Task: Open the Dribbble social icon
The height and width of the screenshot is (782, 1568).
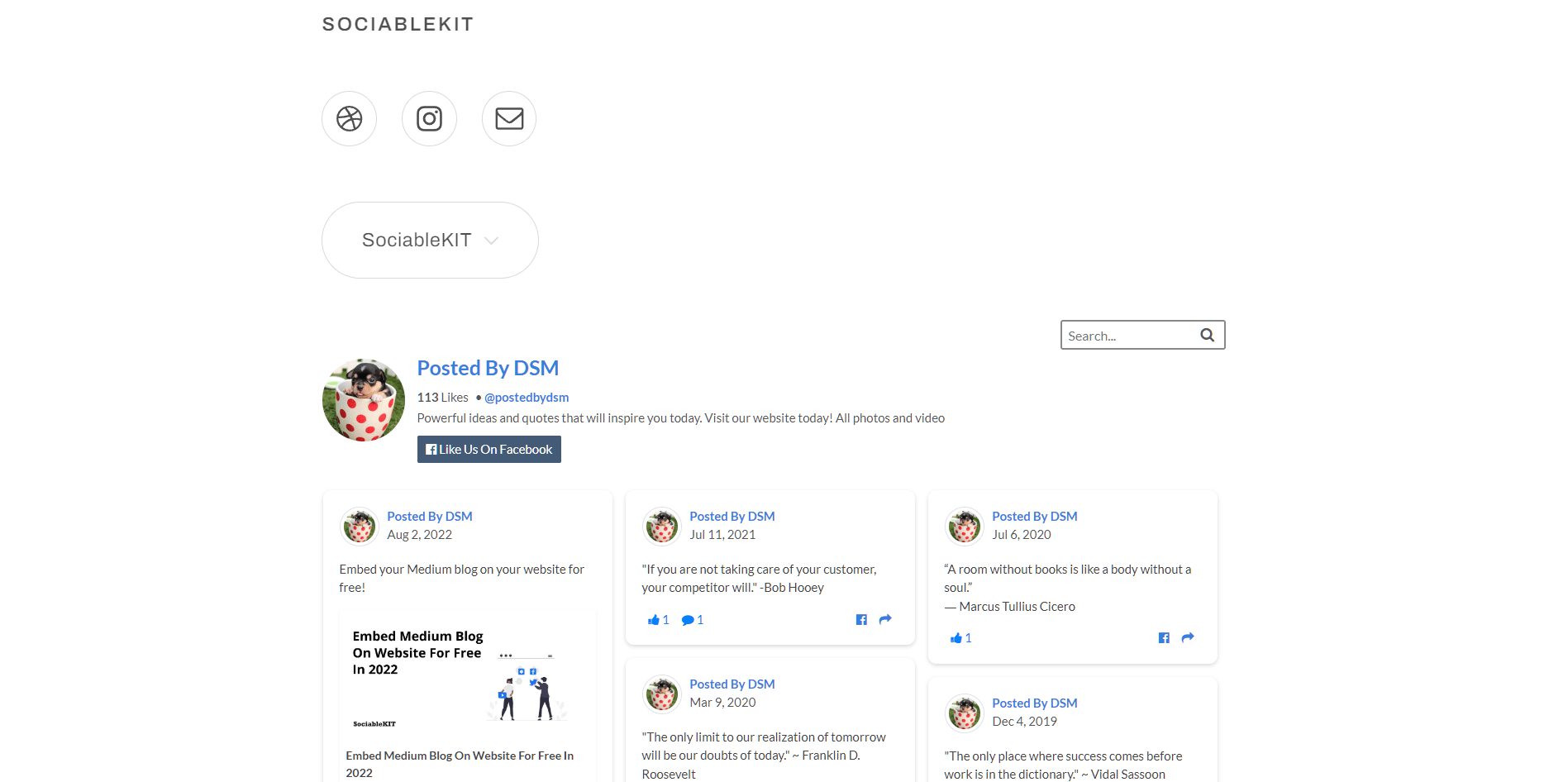Action: tap(348, 118)
